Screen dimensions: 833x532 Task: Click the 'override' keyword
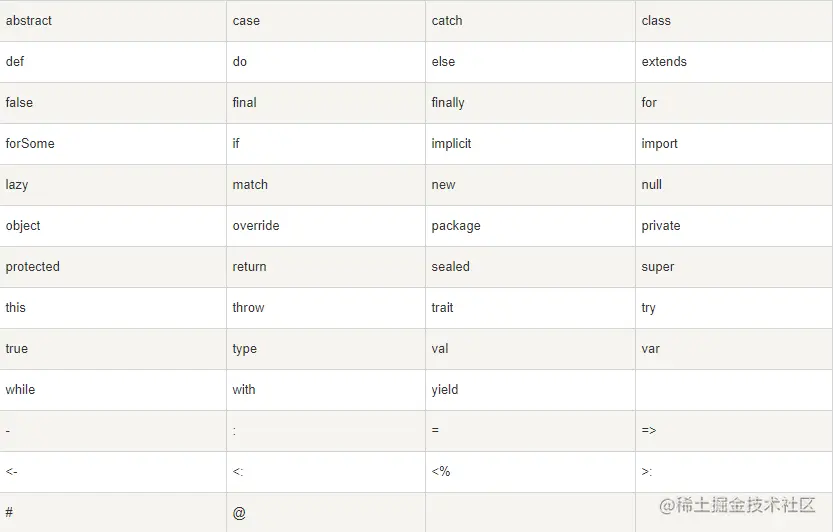pyautogui.click(x=256, y=226)
